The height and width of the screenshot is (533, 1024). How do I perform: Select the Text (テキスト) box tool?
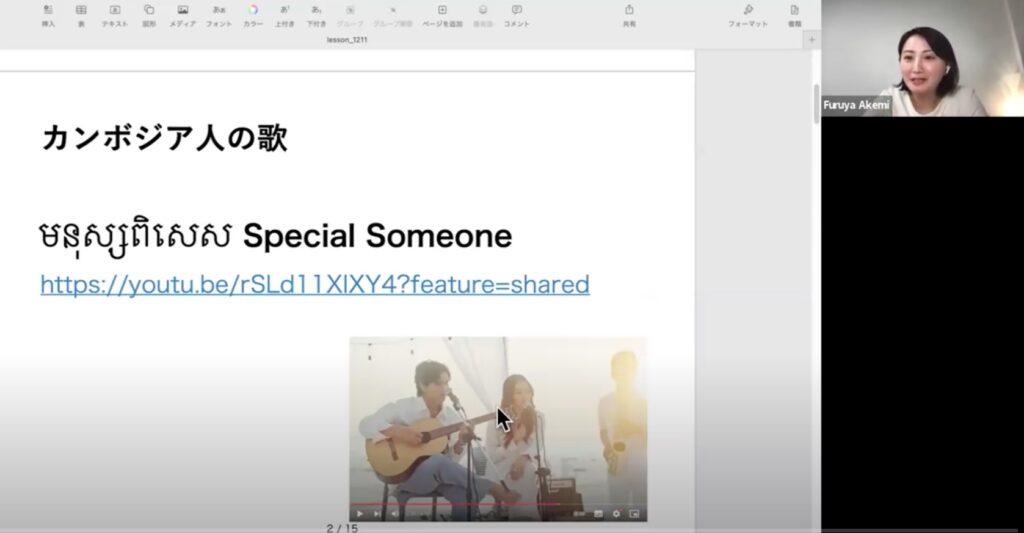coord(115,14)
